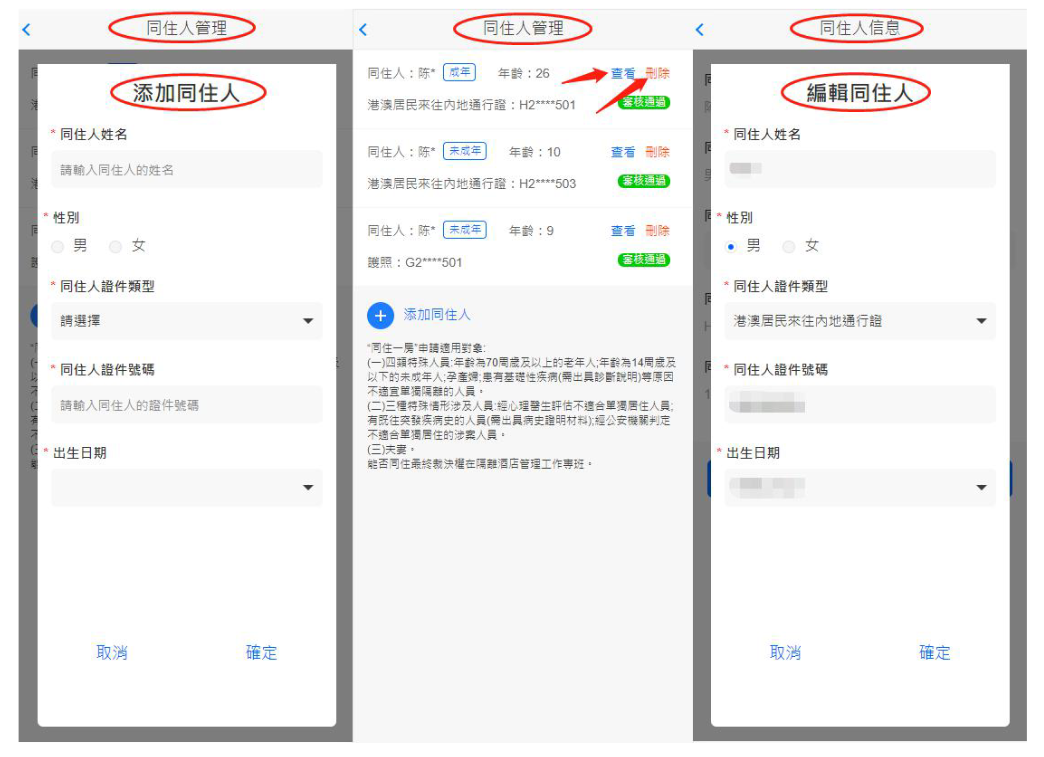Expand 港澳居民來往內地通行證 ID type dropdown
Screen dimensions: 1044x757
[x=860, y=321]
